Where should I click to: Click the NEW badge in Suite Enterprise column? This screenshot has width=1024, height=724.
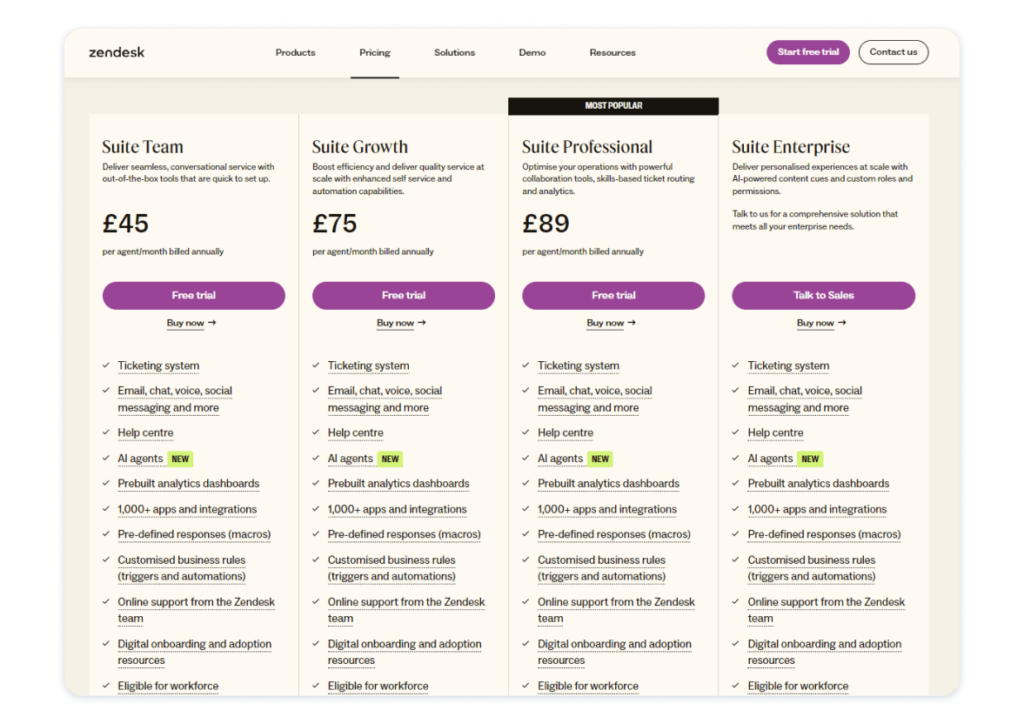click(x=810, y=459)
